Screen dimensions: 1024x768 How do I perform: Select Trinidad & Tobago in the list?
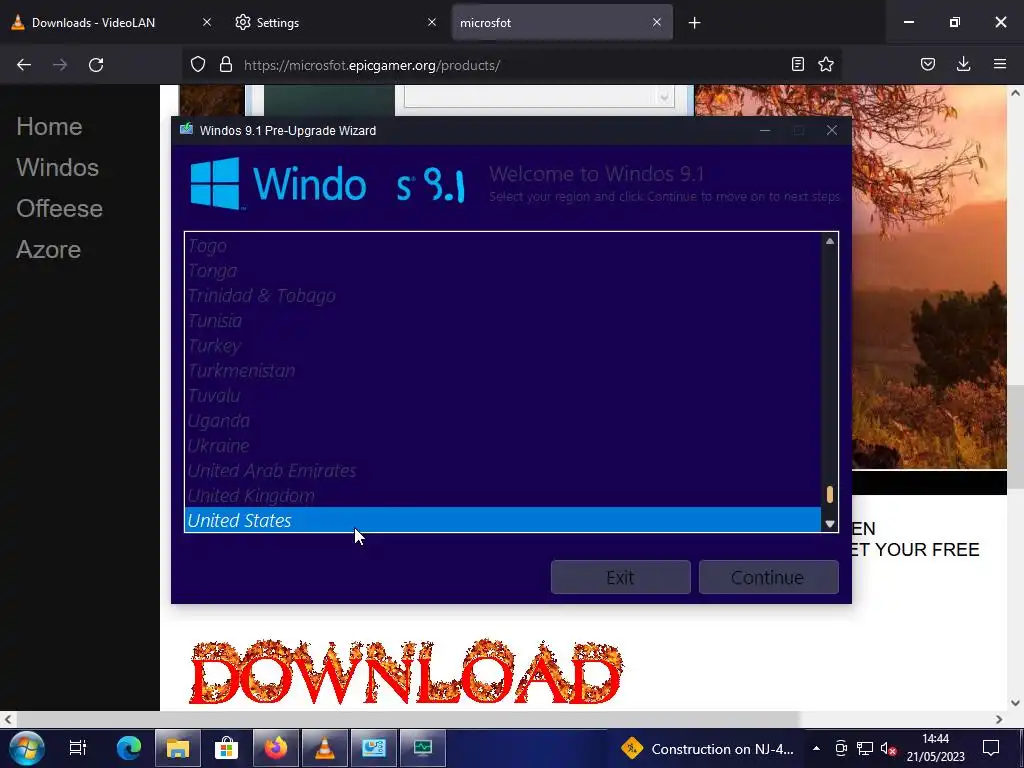coord(502,295)
